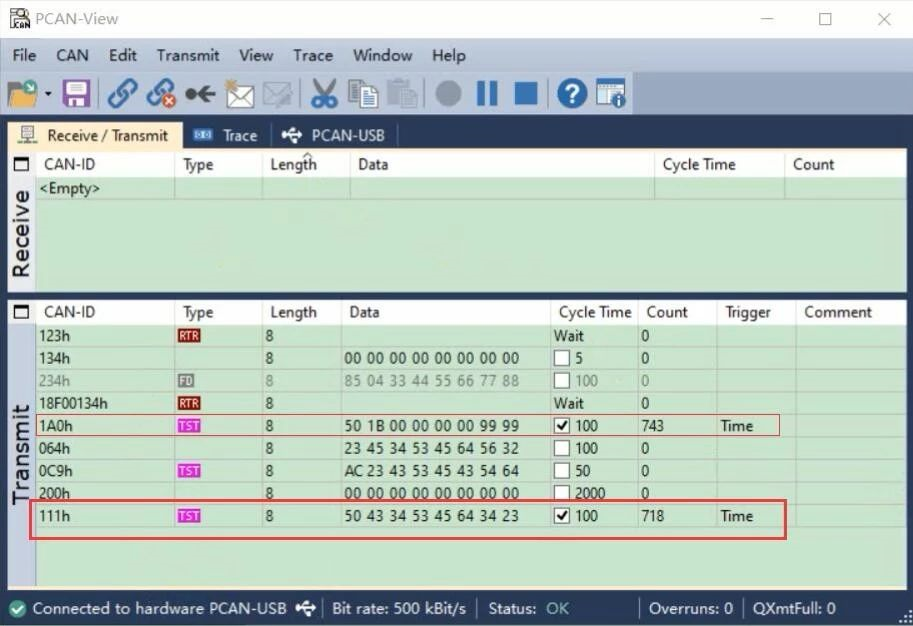
Task: Enable cycle time checkbox for 134h
Action: coord(561,358)
